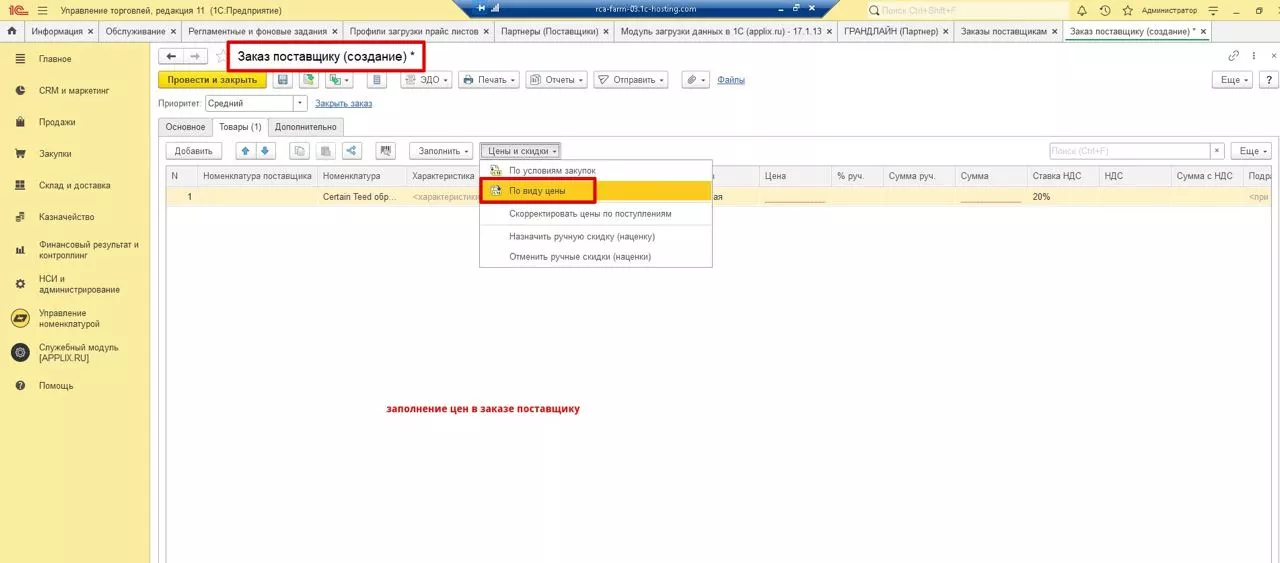Open the Помощь section
The image size is (1280, 563).
pyautogui.click(x=56, y=386)
